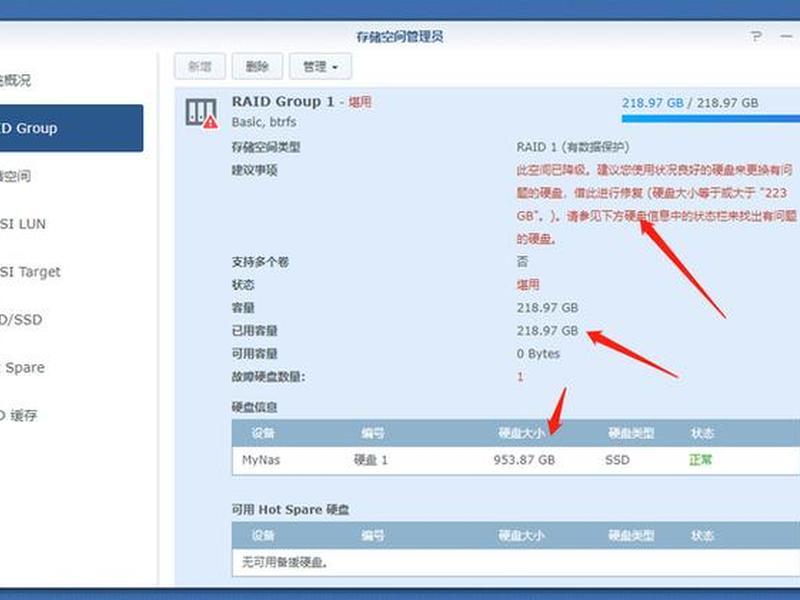800x600 pixels.
Task: Click the 硬盘大小 header in Hot Spare table
Action: pos(521,535)
